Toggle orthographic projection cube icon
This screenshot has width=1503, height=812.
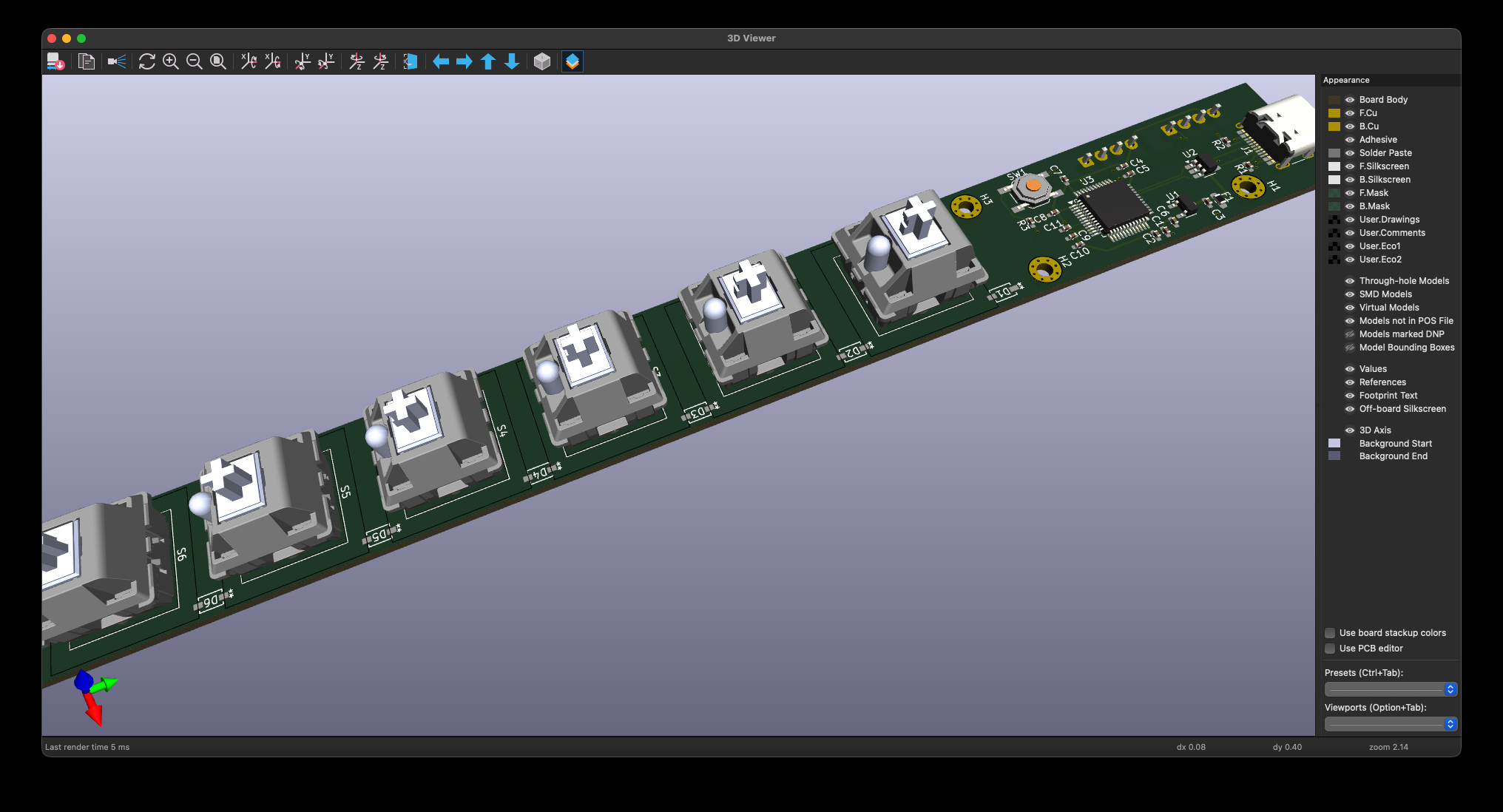tap(542, 61)
